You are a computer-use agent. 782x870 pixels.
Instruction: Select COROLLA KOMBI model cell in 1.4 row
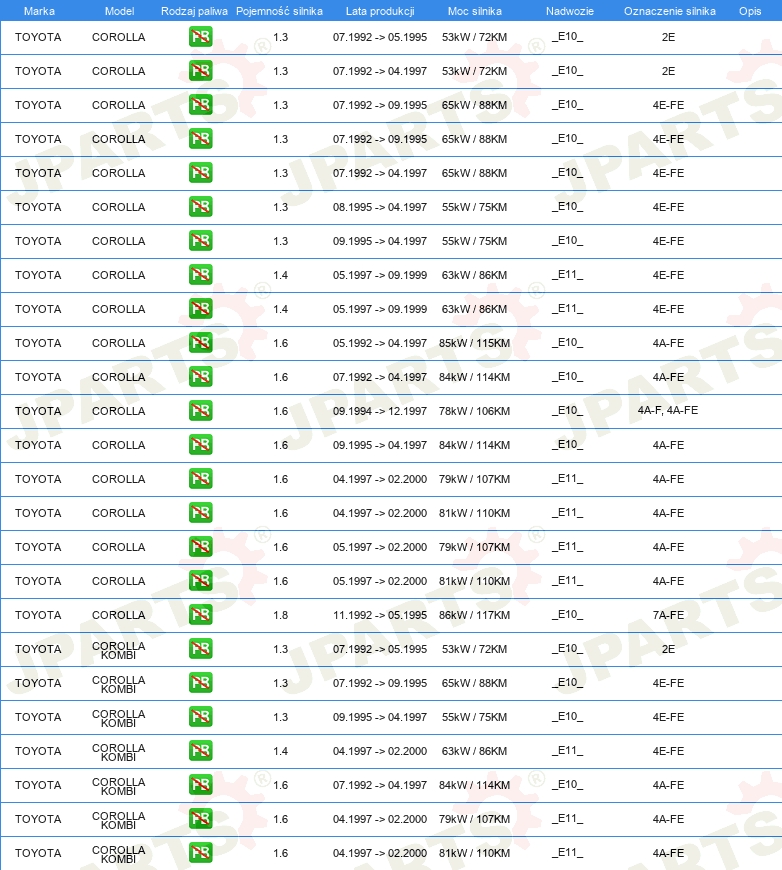click(x=118, y=752)
